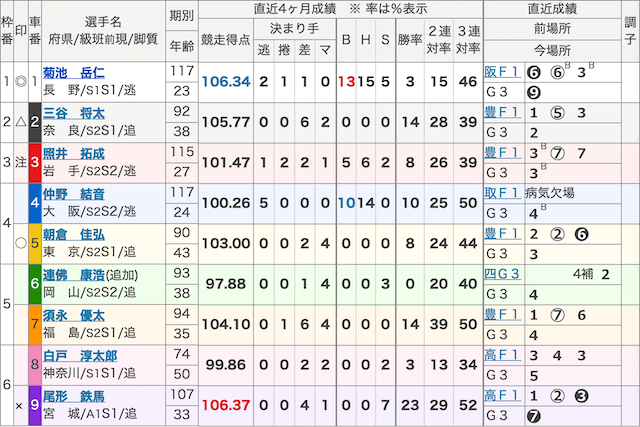Open rider 連佛 康浩 profile link
640x427 pixels.
[x=73, y=275]
